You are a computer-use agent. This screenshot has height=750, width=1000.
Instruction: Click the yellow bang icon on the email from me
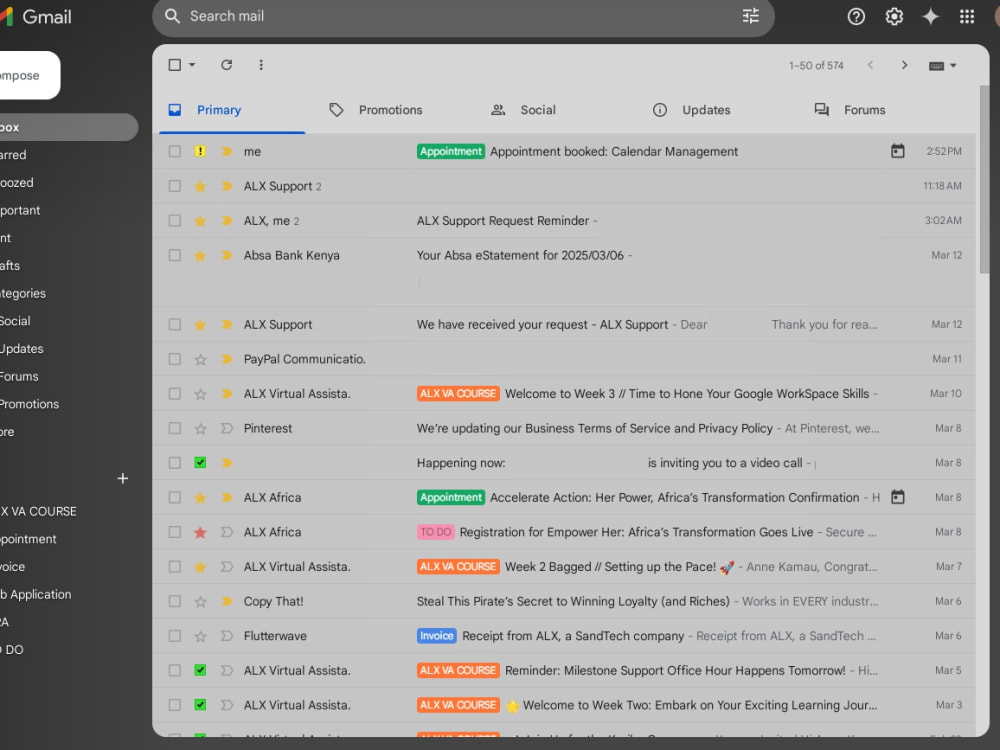pos(200,152)
